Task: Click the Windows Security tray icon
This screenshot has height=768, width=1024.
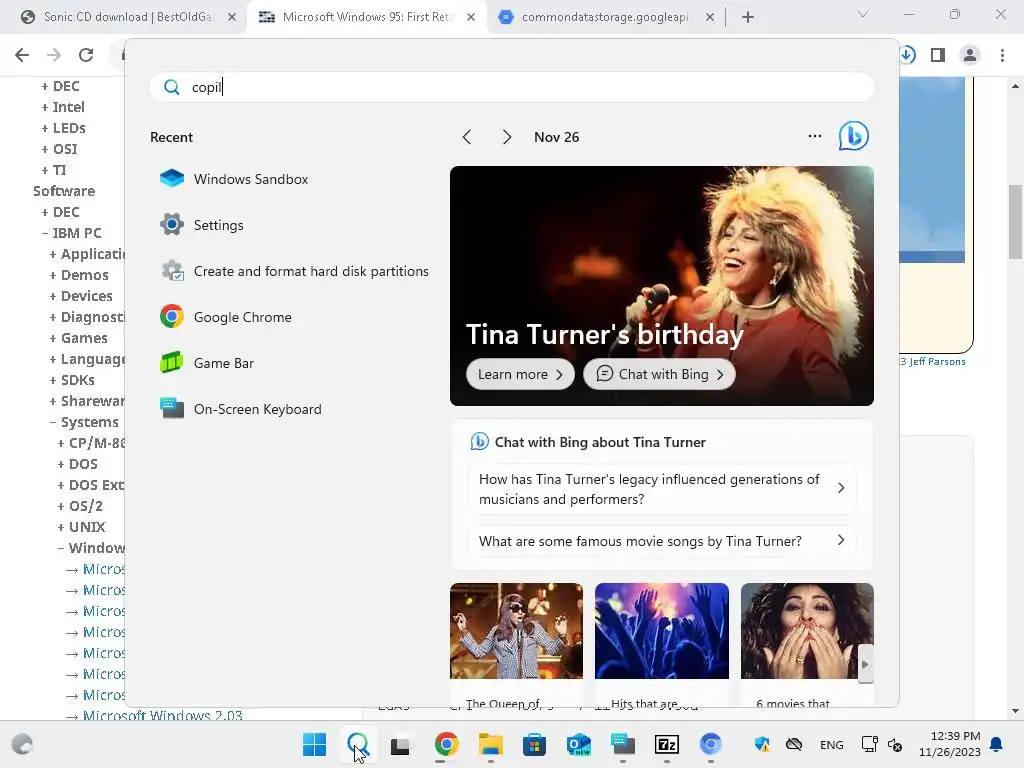Action: 761,744
